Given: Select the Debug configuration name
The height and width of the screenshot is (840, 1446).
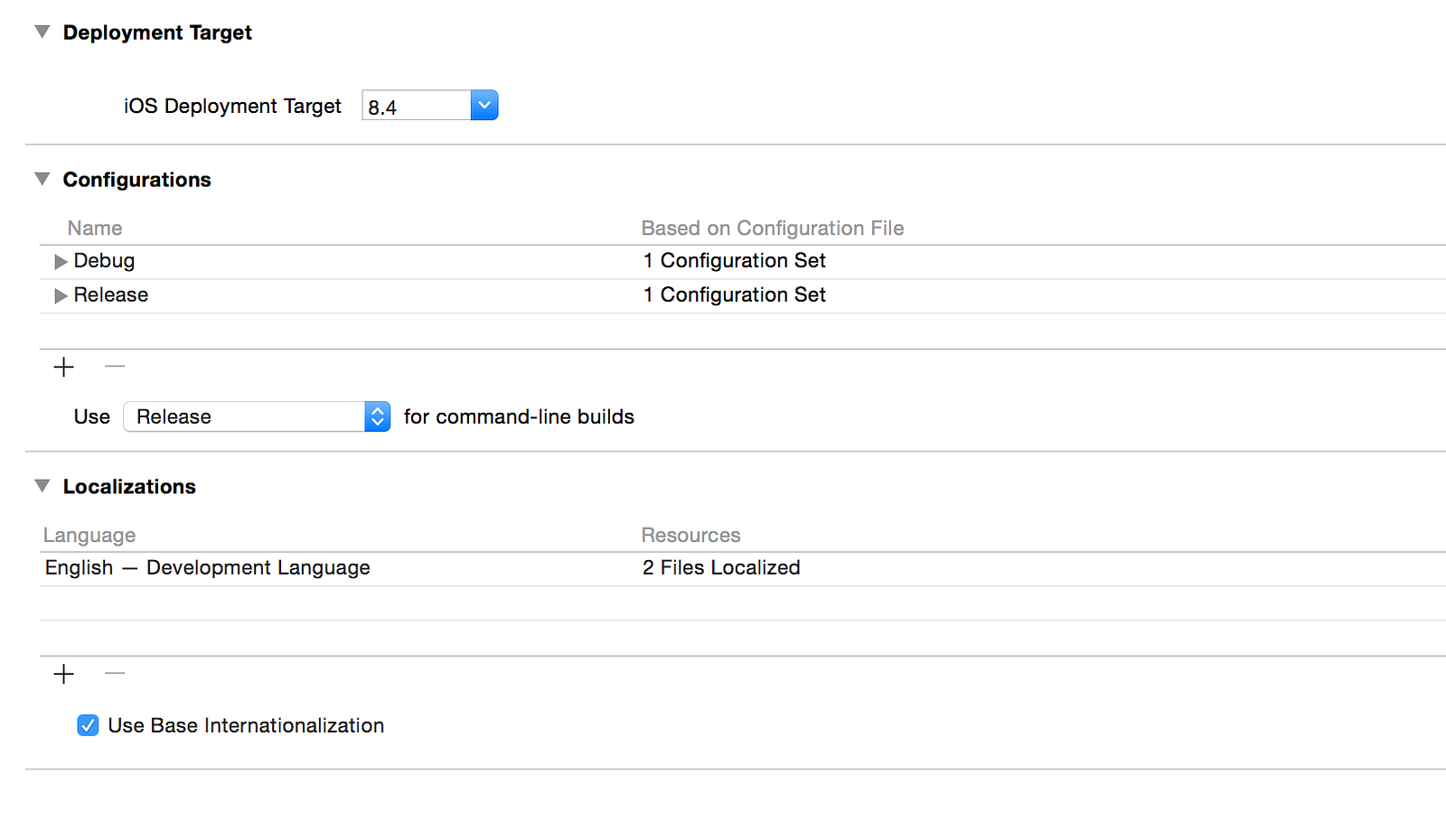Looking at the screenshot, I should click(105, 261).
